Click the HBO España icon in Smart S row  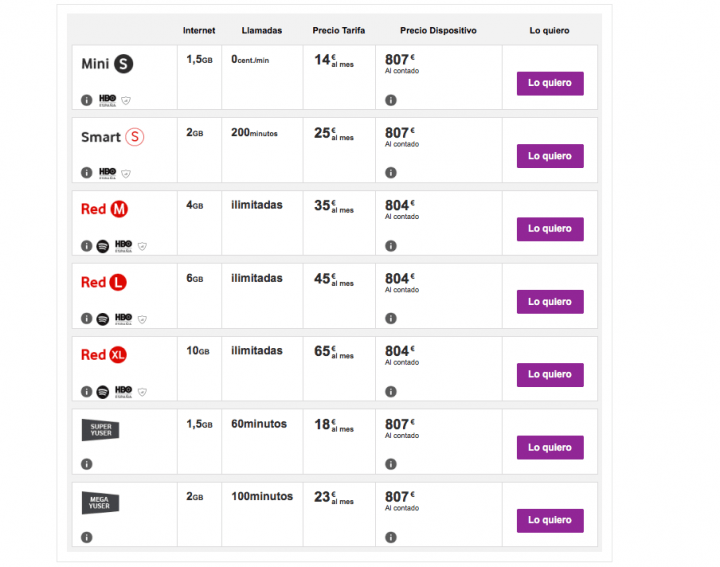[108, 173]
